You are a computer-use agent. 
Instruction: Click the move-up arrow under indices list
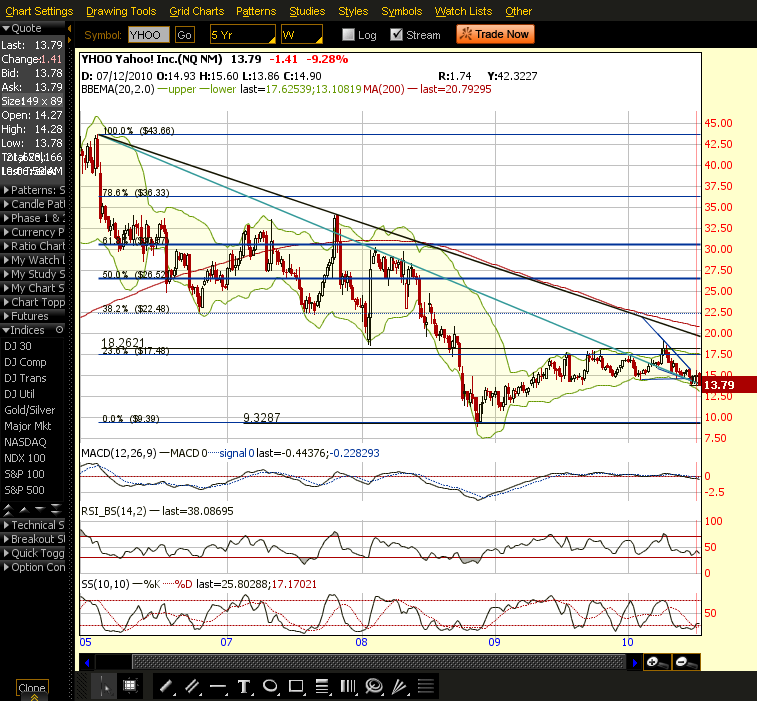point(24,509)
